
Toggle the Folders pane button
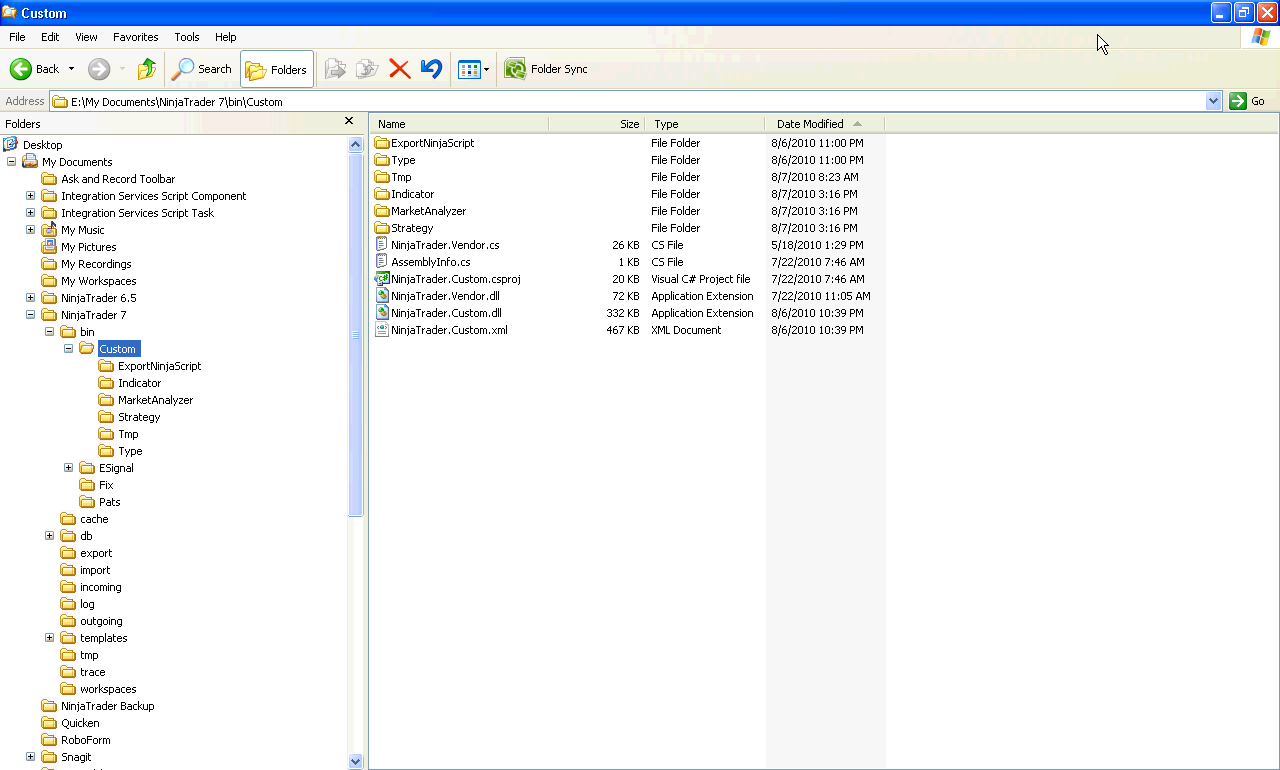277,69
